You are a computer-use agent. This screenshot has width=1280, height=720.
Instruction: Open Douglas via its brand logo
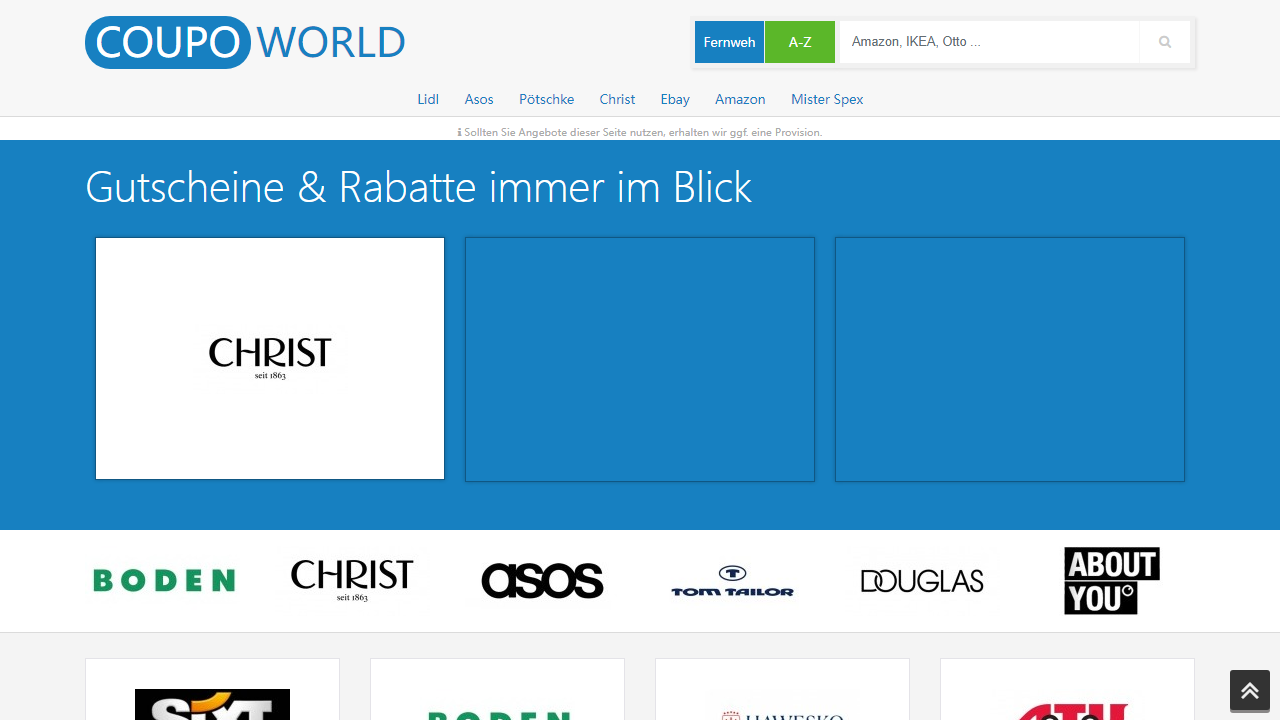coord(921,580)
